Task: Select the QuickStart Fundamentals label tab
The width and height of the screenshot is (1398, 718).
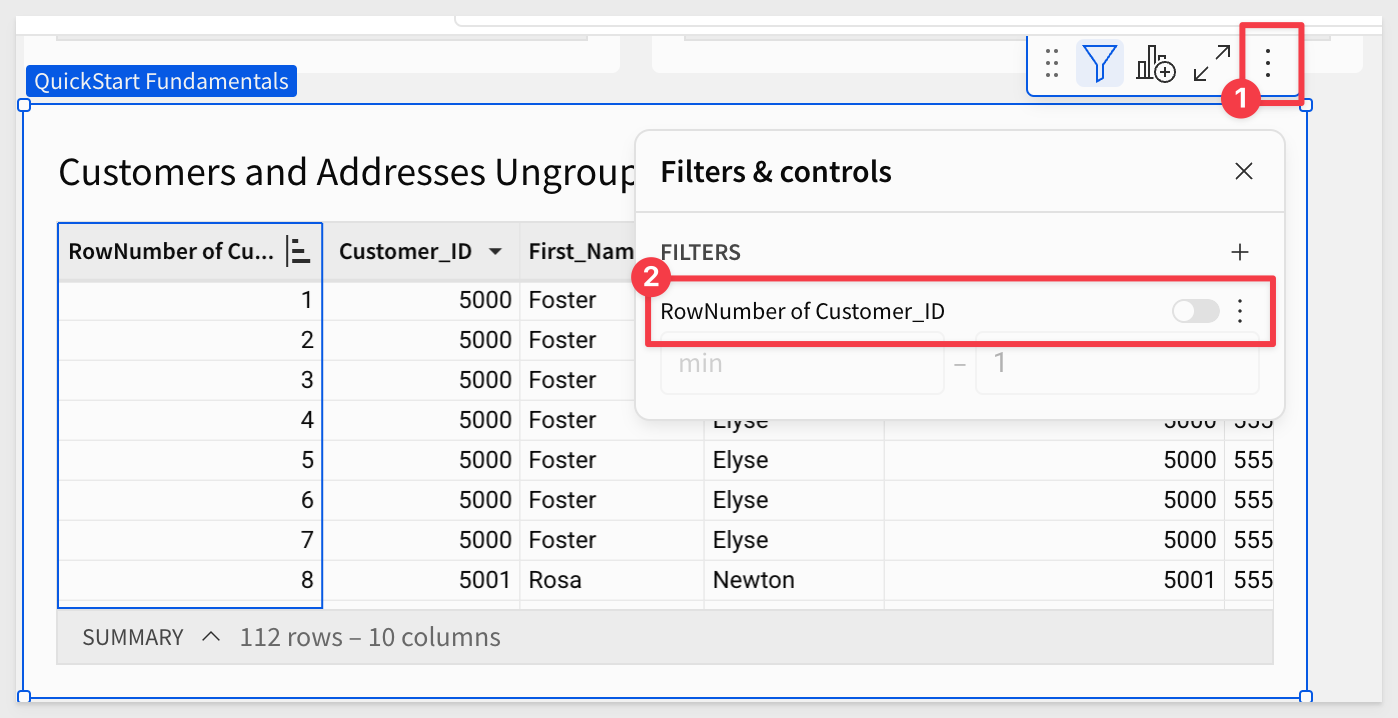Action: click(161, 82)
